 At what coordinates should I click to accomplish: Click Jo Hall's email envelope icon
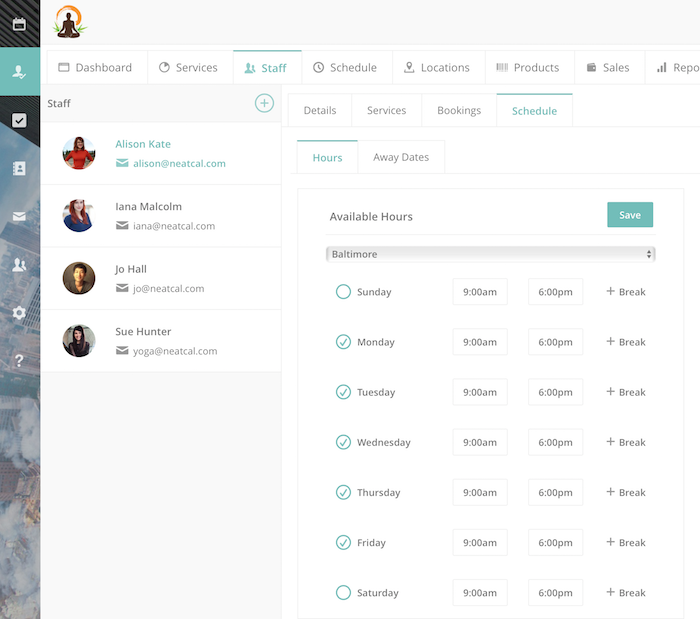pyautogui.click(x=122, y=288)
